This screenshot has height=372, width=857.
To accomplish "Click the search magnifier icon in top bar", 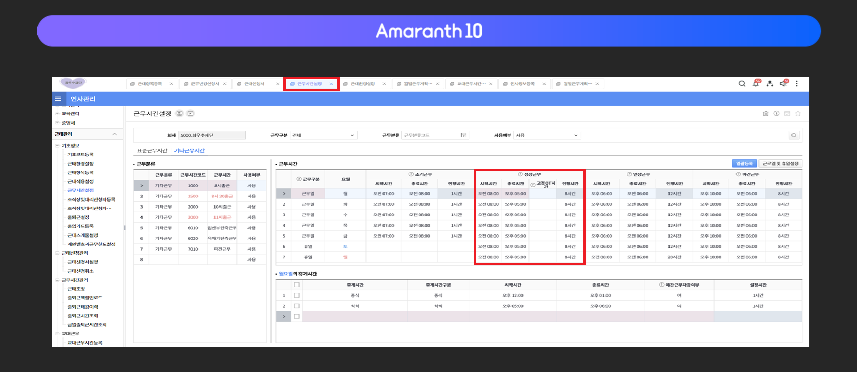I will [742, 84].
